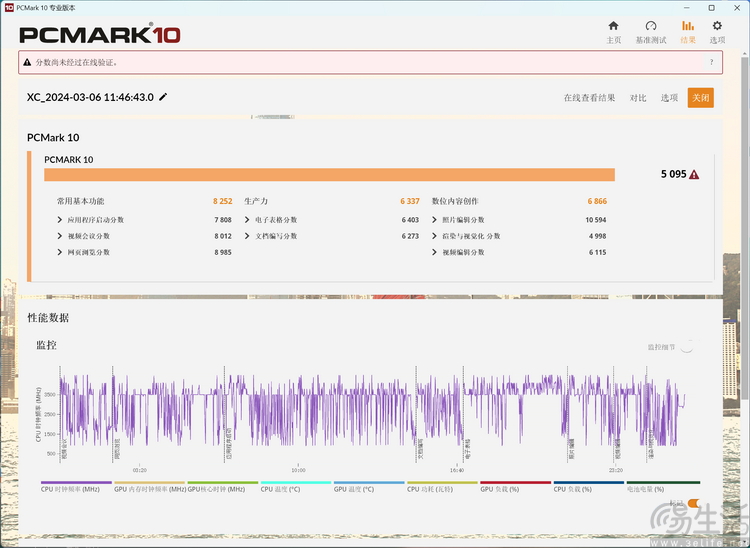
Task: Select the red GPU 负载 (%) legend swatch
Action: click(515, 482)
